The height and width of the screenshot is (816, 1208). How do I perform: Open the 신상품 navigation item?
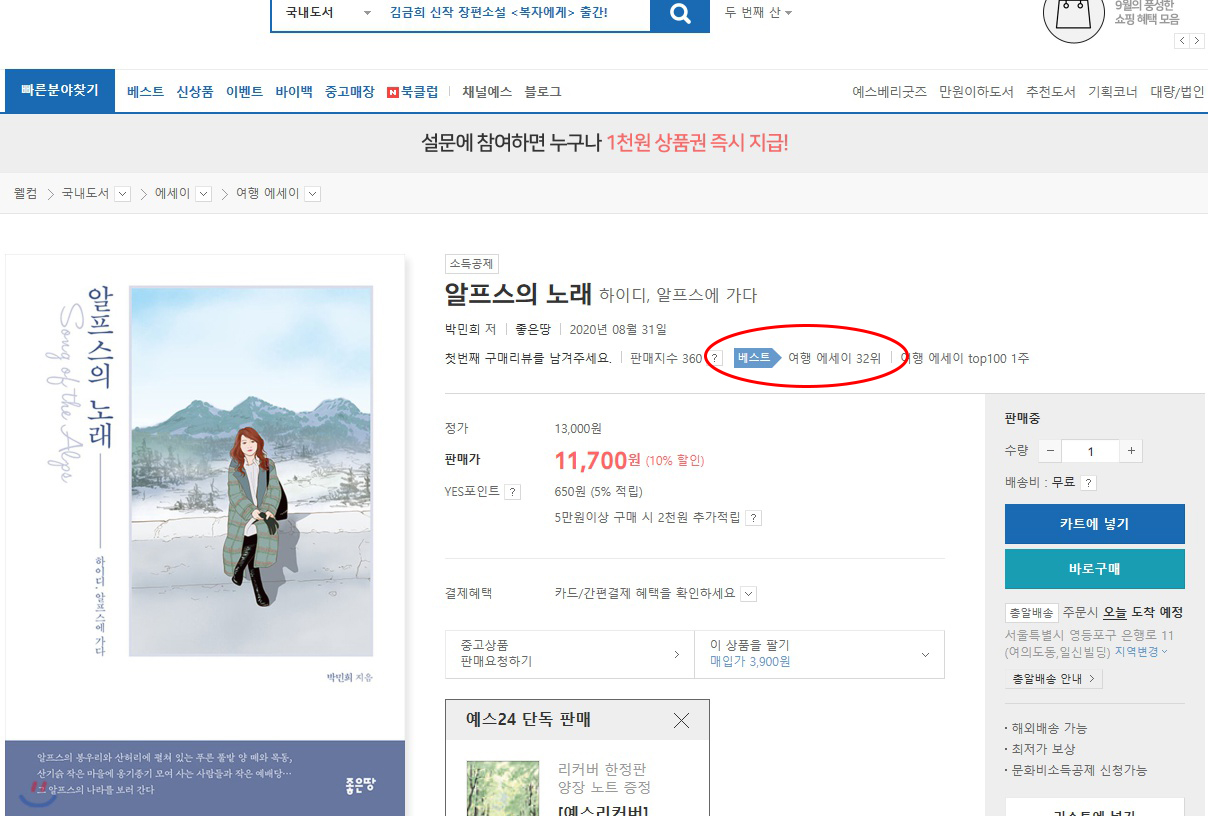coord(195,92)
